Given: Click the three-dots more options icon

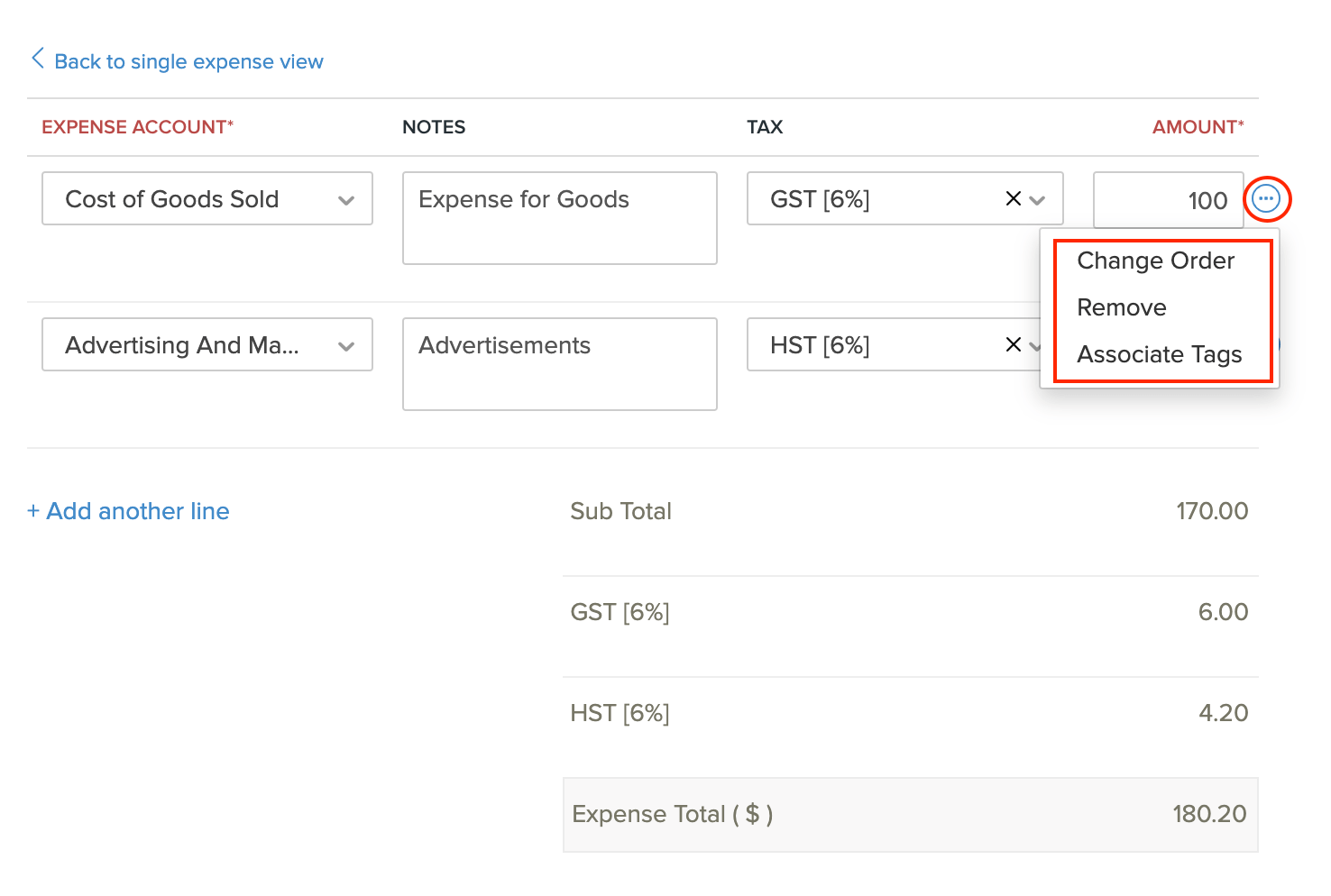Looking at the screenshot, I should [x=1266, y=198].
